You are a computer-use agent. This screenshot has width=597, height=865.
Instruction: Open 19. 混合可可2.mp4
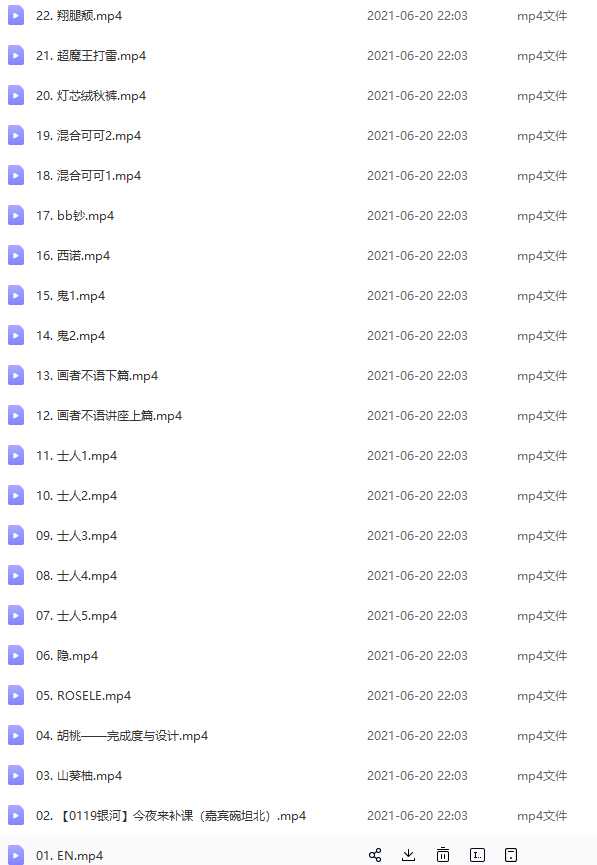click(88, 136)
